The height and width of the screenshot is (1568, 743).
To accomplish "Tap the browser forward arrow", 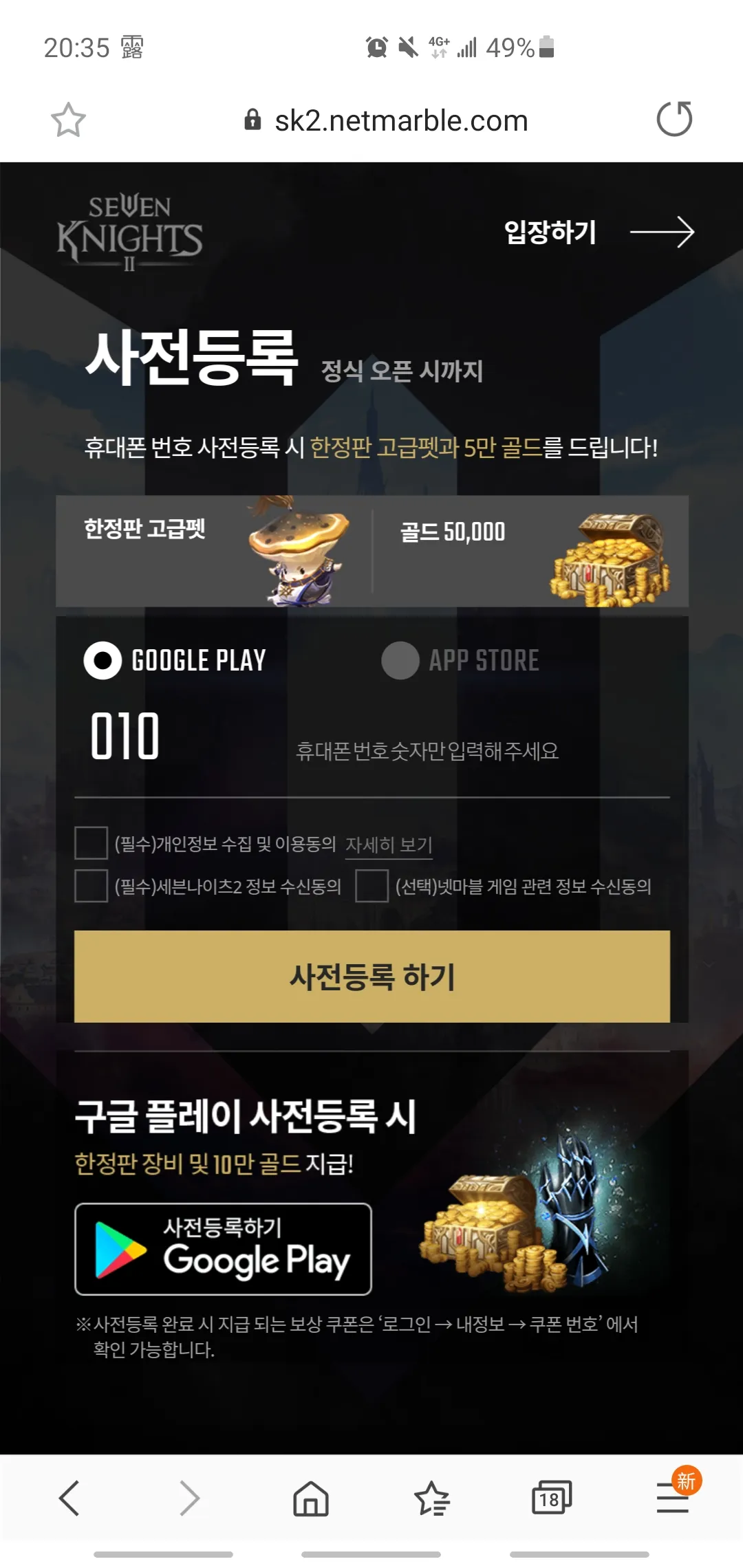I will (189, 1498).
